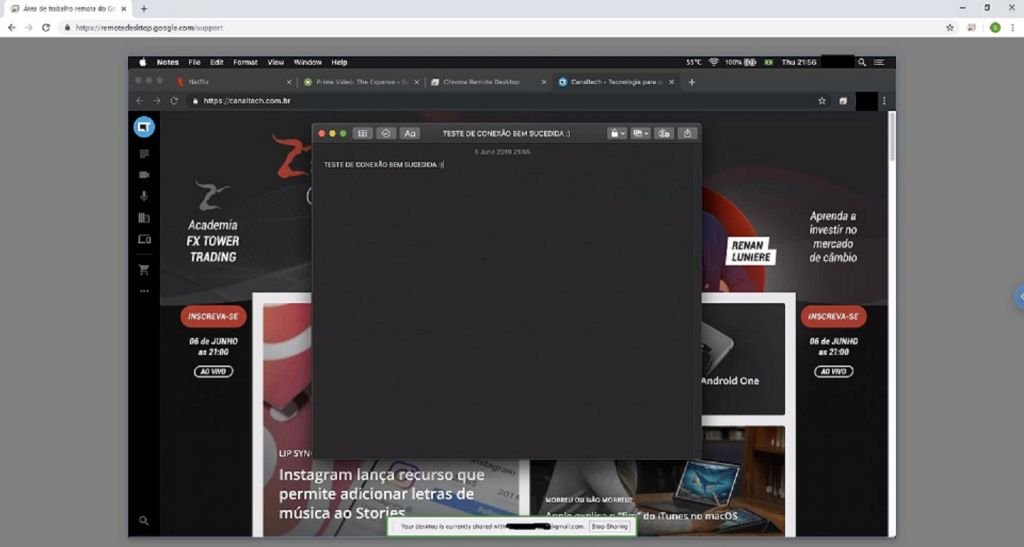Viewport: 1024px width, 547px height.
Task: Click the Canaltech page vertical scrollbar
Action: (891, 136)
